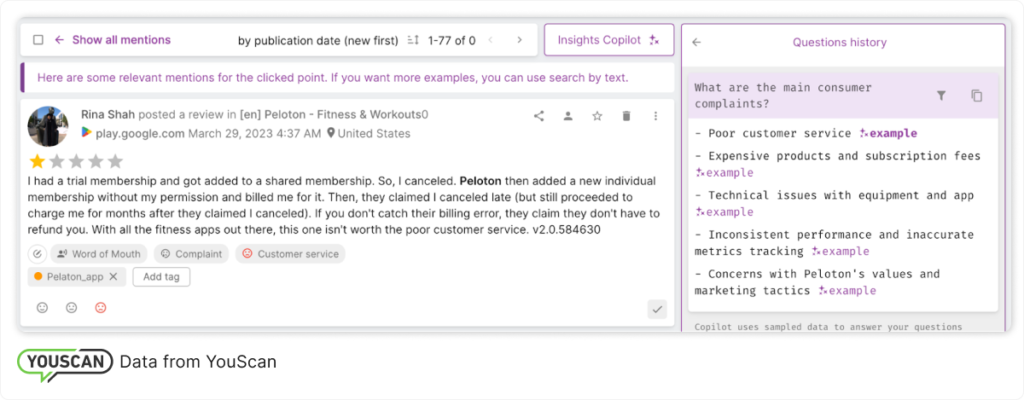The height and width of the screenshot is (400, 1024).
Task: Open example for Expensive products and subscription fees
Action: click(724, 173)
